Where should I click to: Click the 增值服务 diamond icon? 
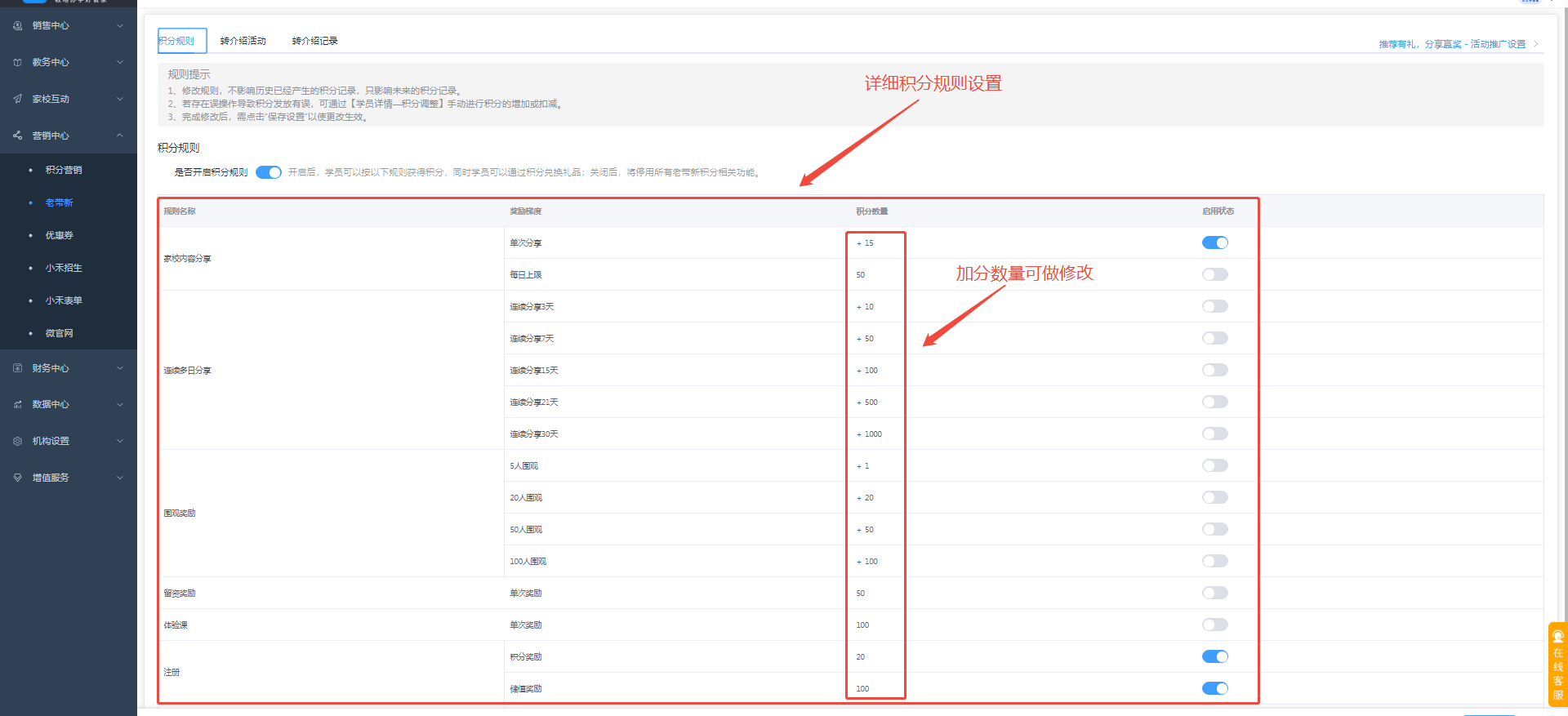click(x=18, y=478)
